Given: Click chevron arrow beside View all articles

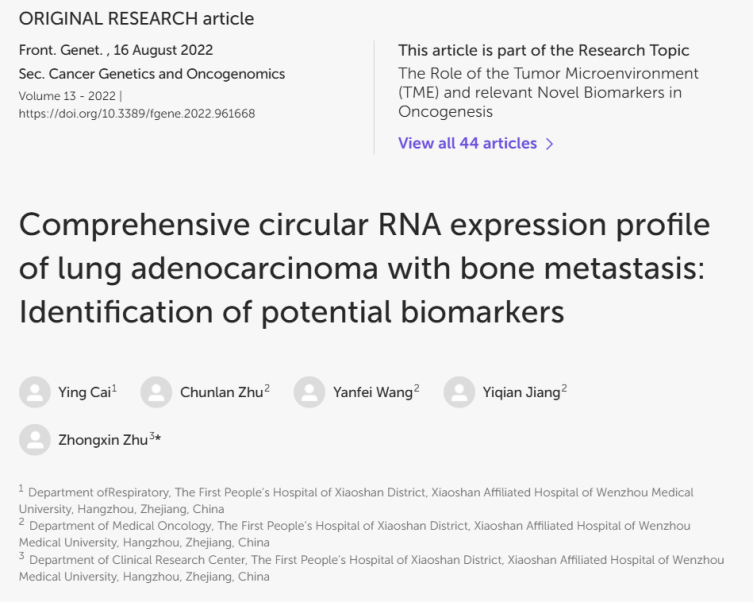Looking at the screenshot, I should [550, 144].
